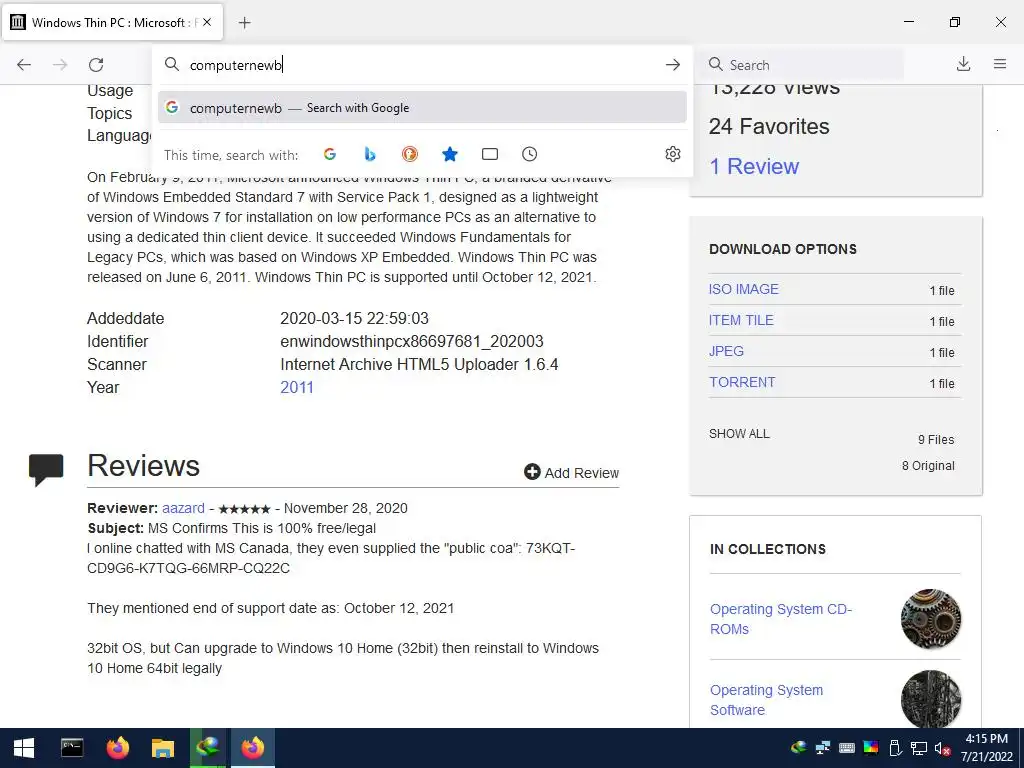Open the first Firefox taskbar icon

pos(118,747)
